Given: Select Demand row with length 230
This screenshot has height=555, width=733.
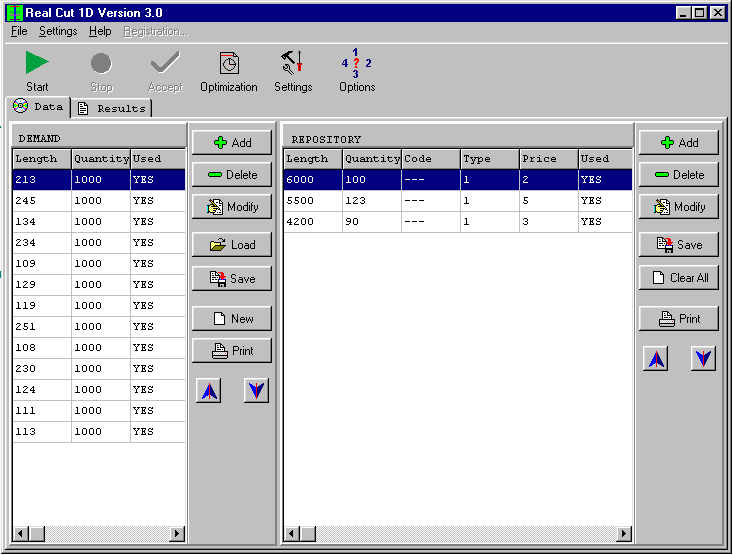Looking at the screenshot, I should 99,369.
